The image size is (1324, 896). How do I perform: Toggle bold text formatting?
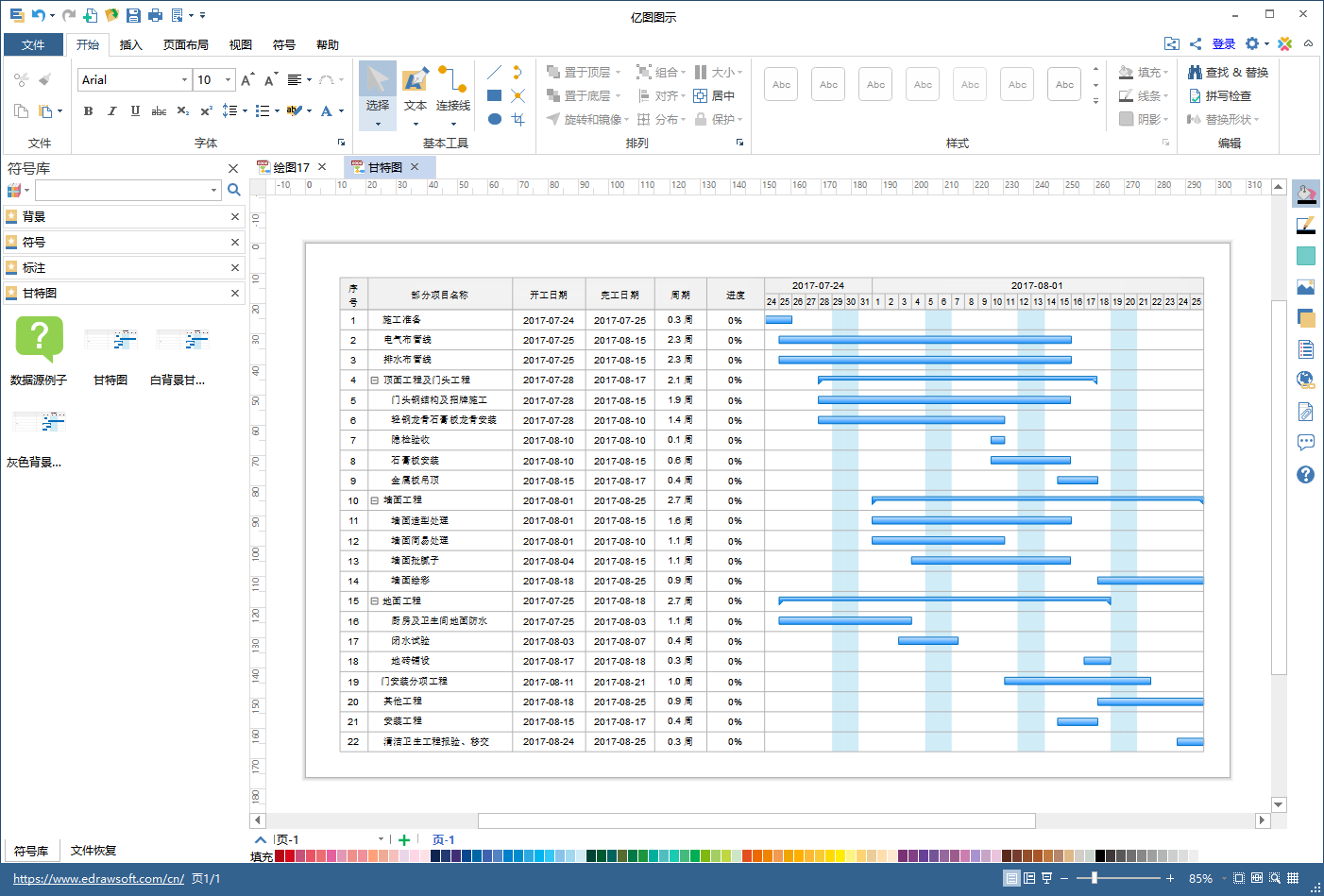[88, 110]
